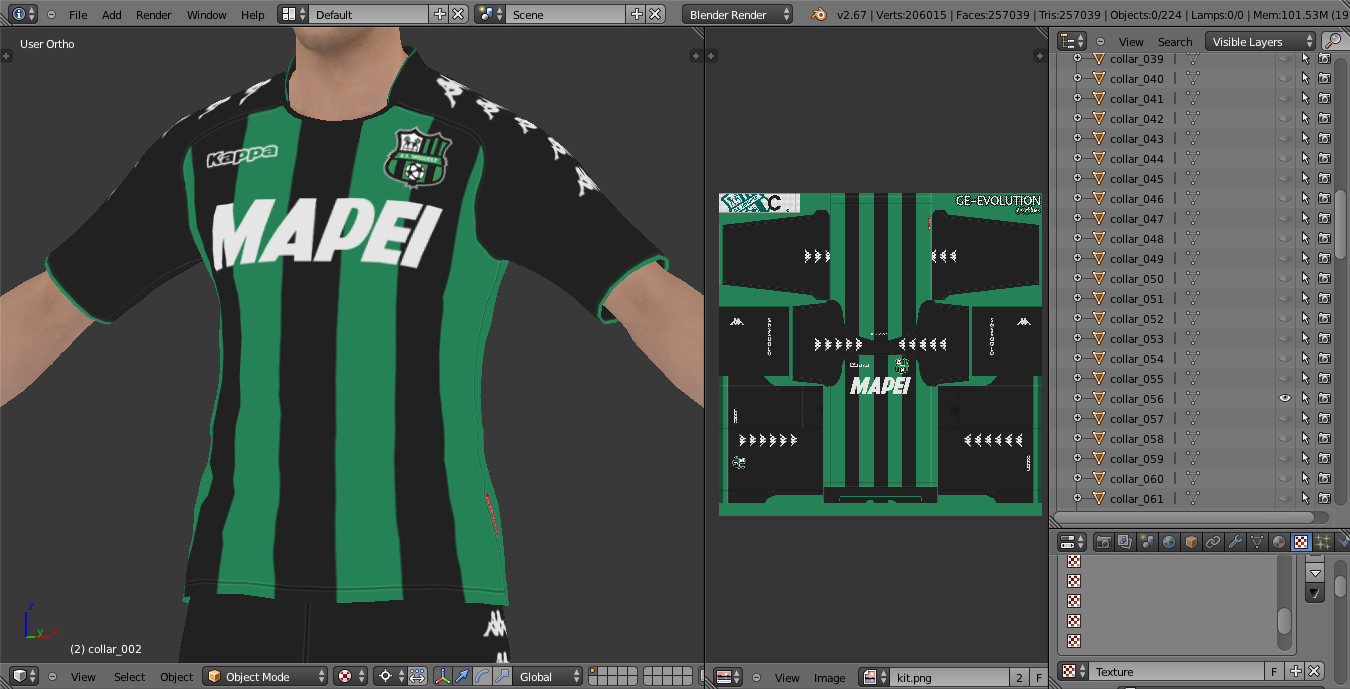
Task: Toggle renderability camera for collar_058
Action: (1325, 439)
